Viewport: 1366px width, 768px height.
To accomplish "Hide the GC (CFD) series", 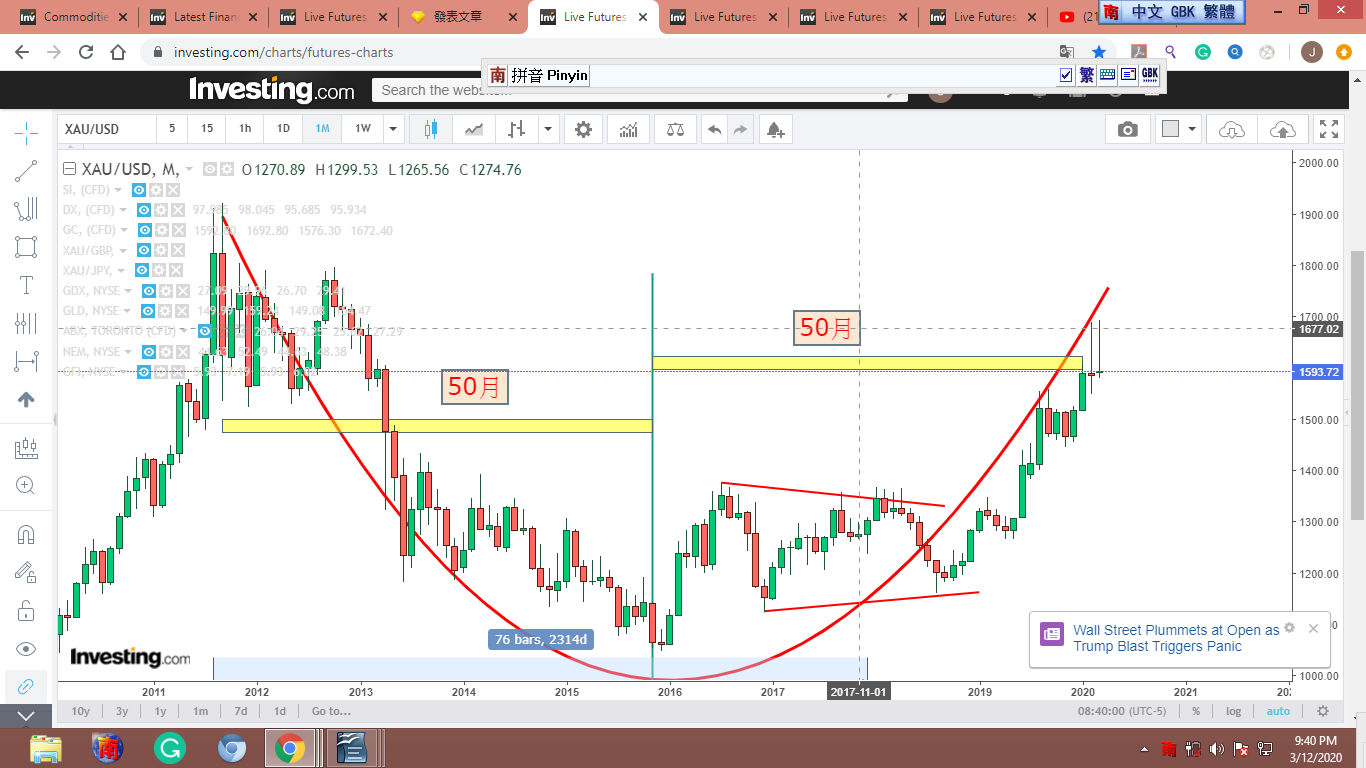I will 145,230.
